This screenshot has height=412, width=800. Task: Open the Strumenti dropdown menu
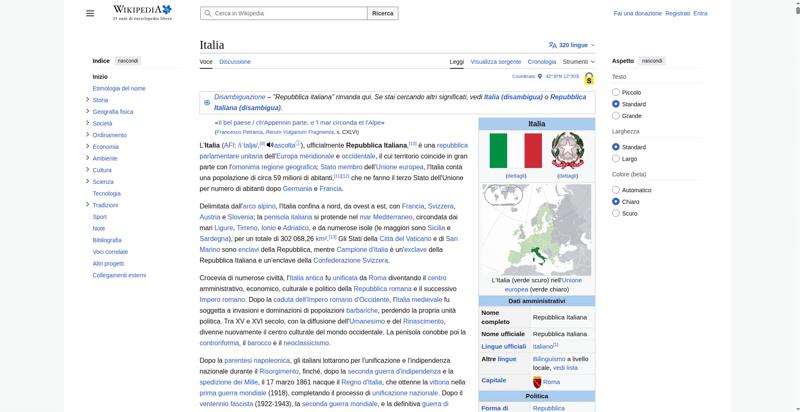point(579,62)
